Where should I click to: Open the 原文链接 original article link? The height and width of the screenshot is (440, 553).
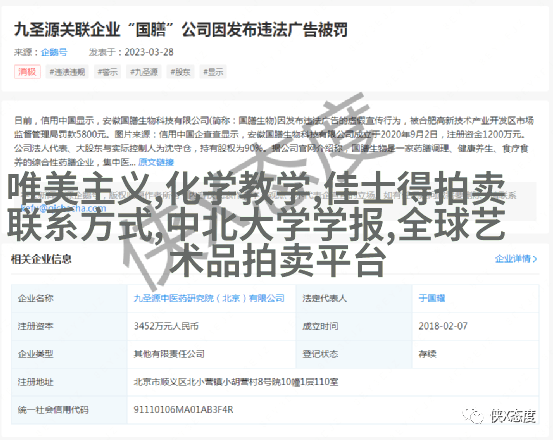156,162
